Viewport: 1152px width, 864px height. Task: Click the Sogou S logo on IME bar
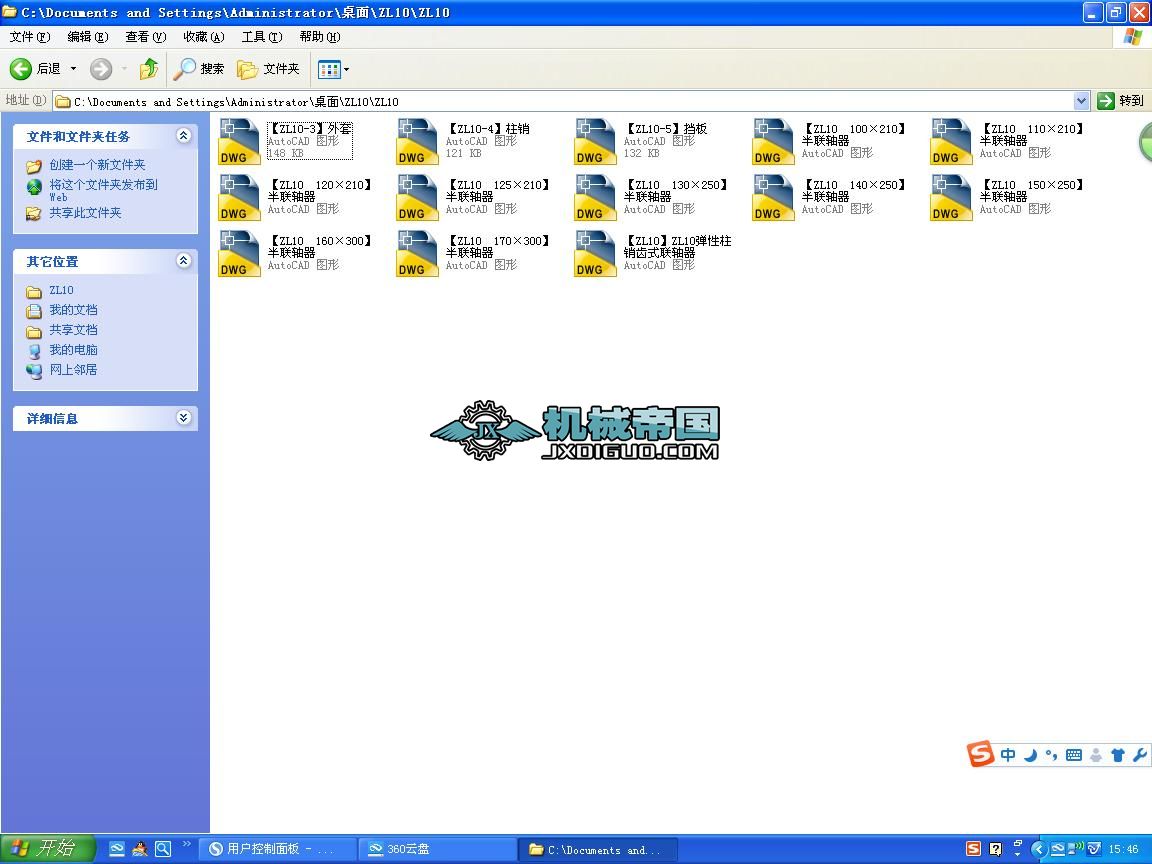click(x=981, y=754)
